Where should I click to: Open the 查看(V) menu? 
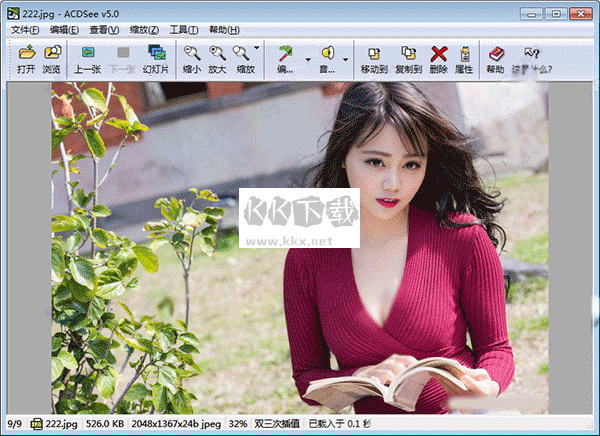[x=105, y=30]
